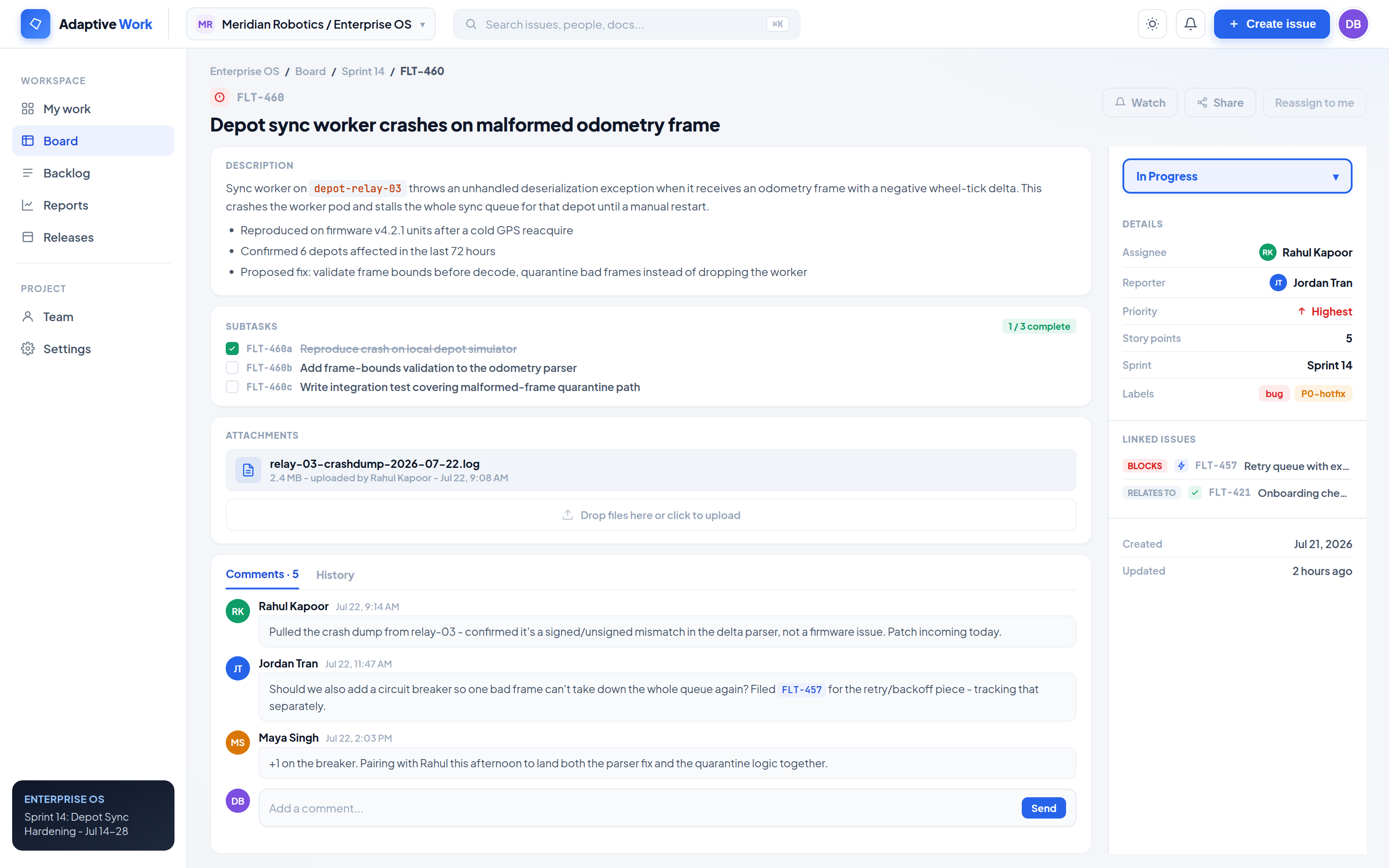Viewport: 1389px width, 868px height.
Task: Open Releases in sidebar
Action: point(93,238)
